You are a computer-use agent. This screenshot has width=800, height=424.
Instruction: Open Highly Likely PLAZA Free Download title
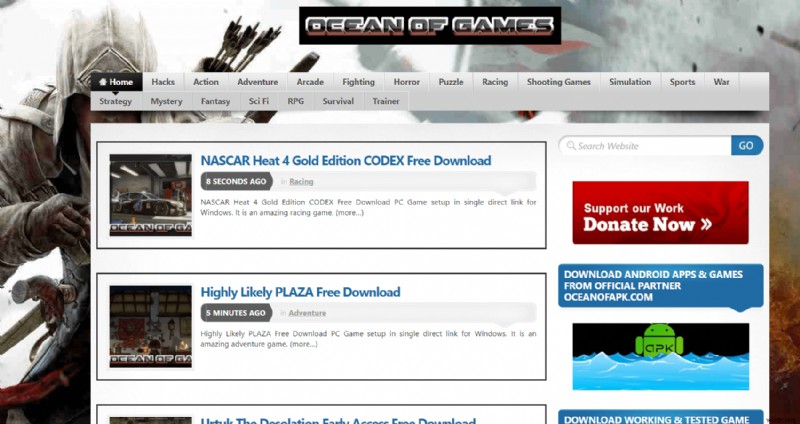click(x=300, y=292)
